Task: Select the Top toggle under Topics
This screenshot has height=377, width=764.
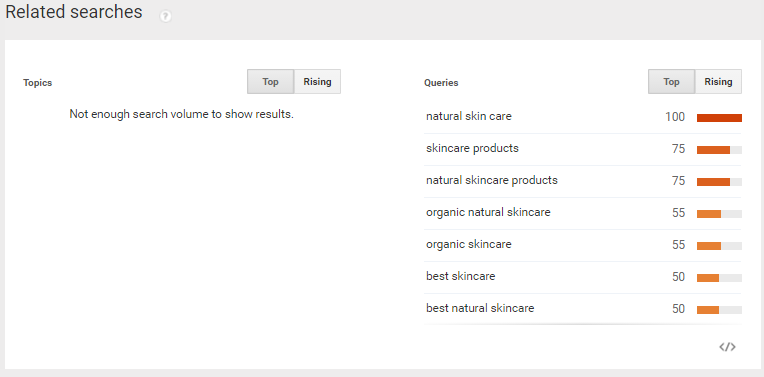Action: (x=270, y=81)
